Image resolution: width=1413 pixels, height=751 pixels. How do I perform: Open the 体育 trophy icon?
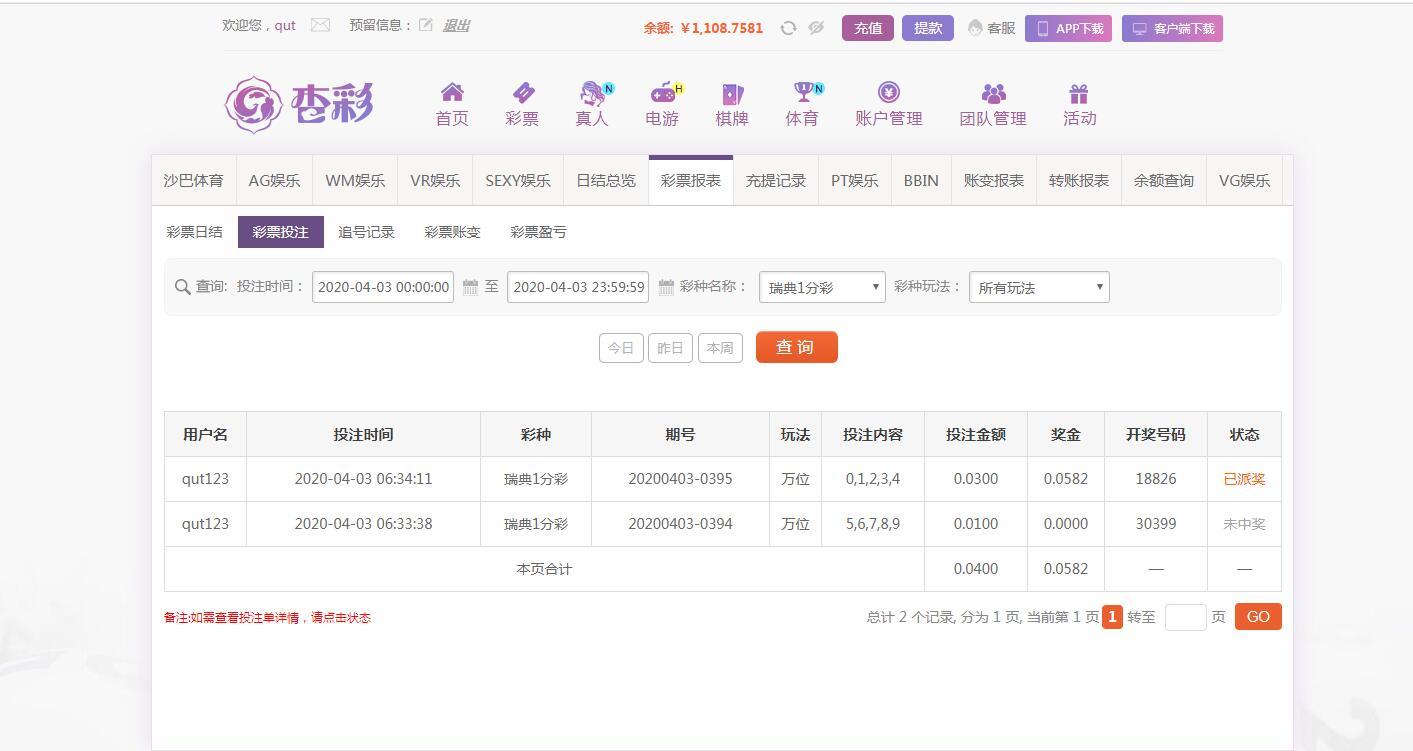[x=803, y=93]
